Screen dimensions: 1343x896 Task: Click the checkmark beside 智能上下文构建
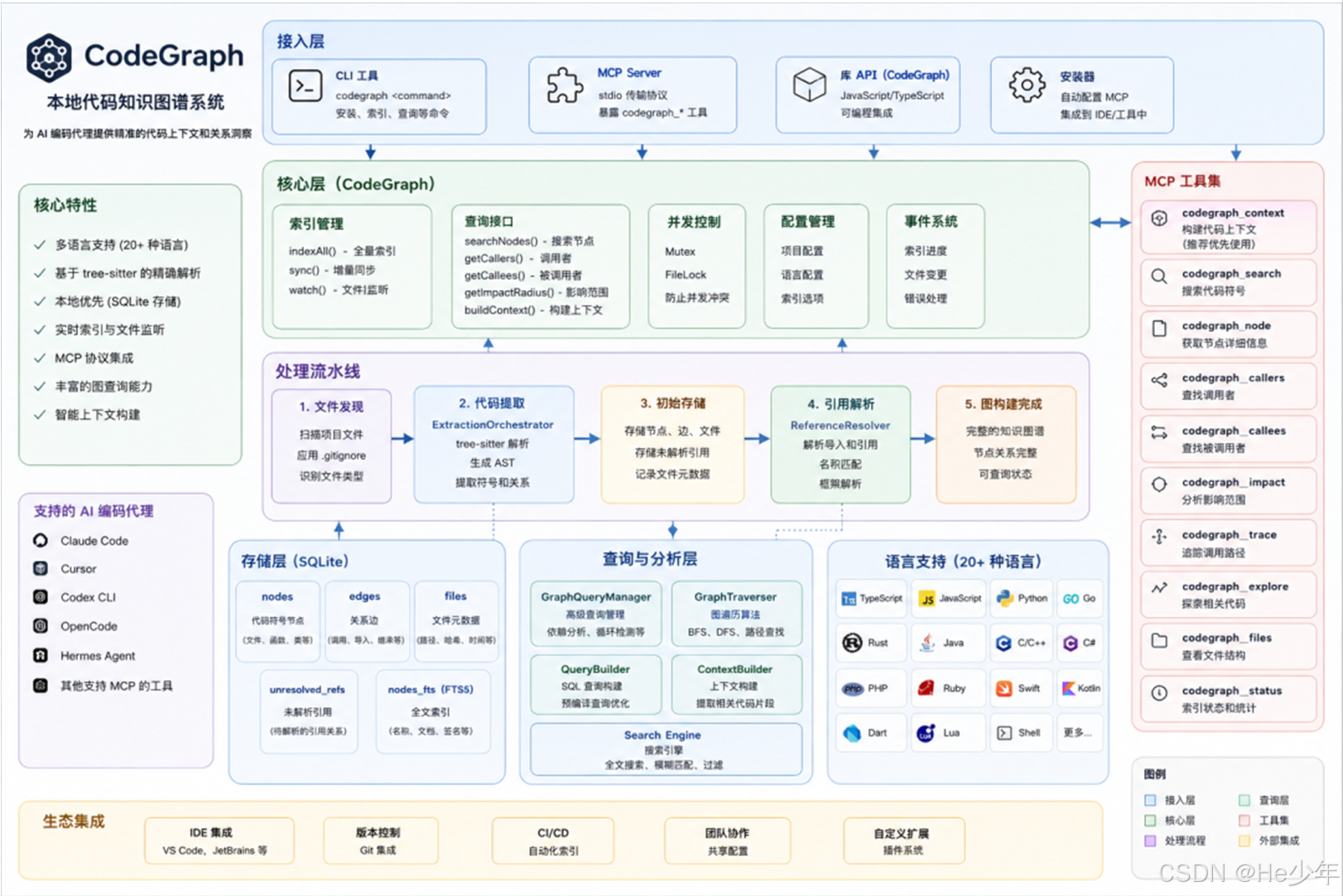click(39, 414)
